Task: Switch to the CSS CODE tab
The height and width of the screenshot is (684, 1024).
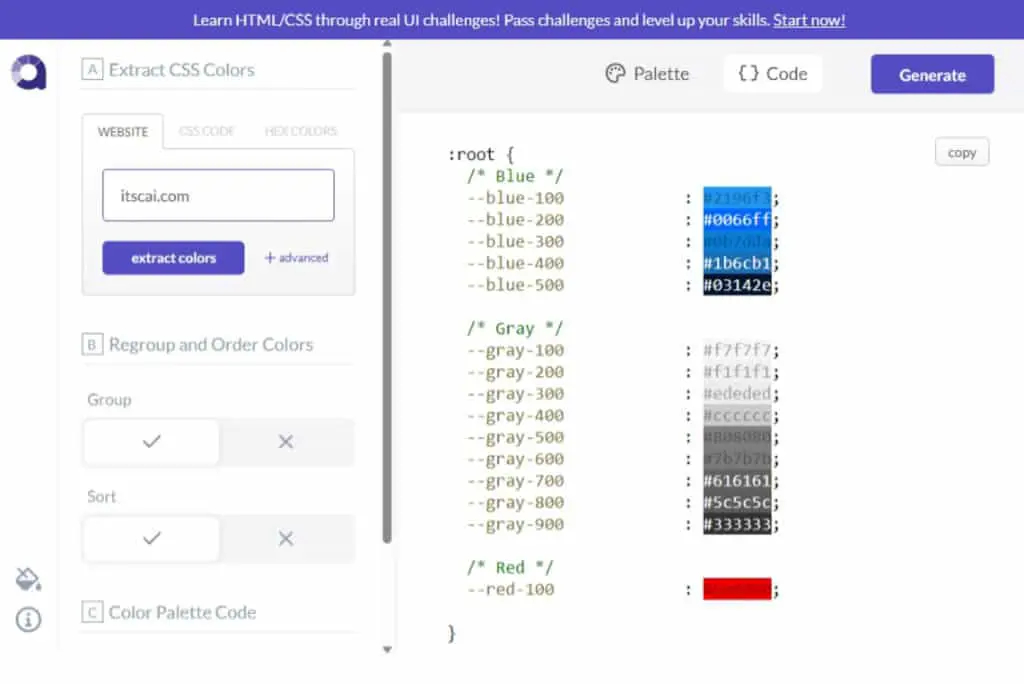Action: 206,131
